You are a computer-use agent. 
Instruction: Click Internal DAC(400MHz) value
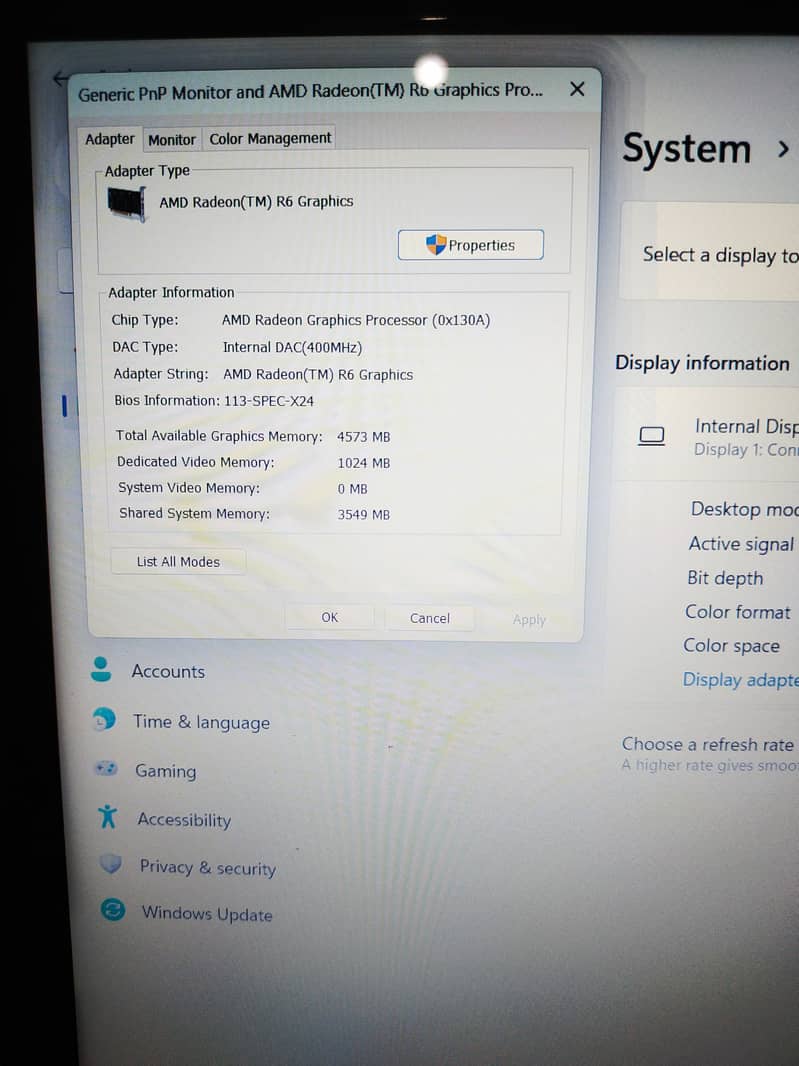(x=292, y=347)
